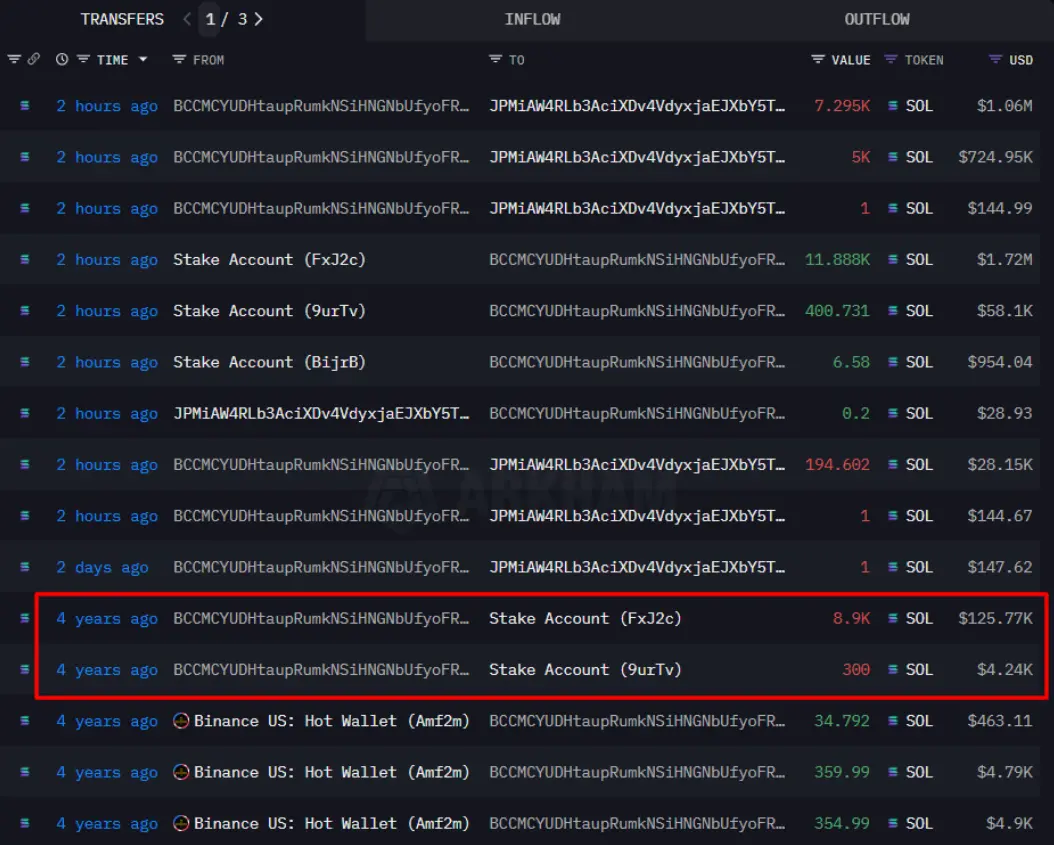
Task: Click the filter icon next to FROM column
Action: (179, 60)
